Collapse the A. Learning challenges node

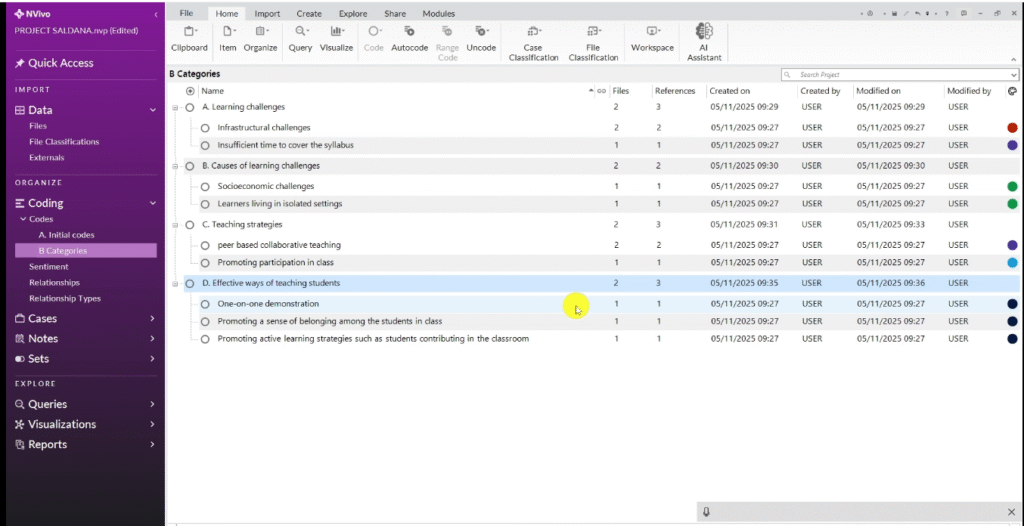[176, 107]
